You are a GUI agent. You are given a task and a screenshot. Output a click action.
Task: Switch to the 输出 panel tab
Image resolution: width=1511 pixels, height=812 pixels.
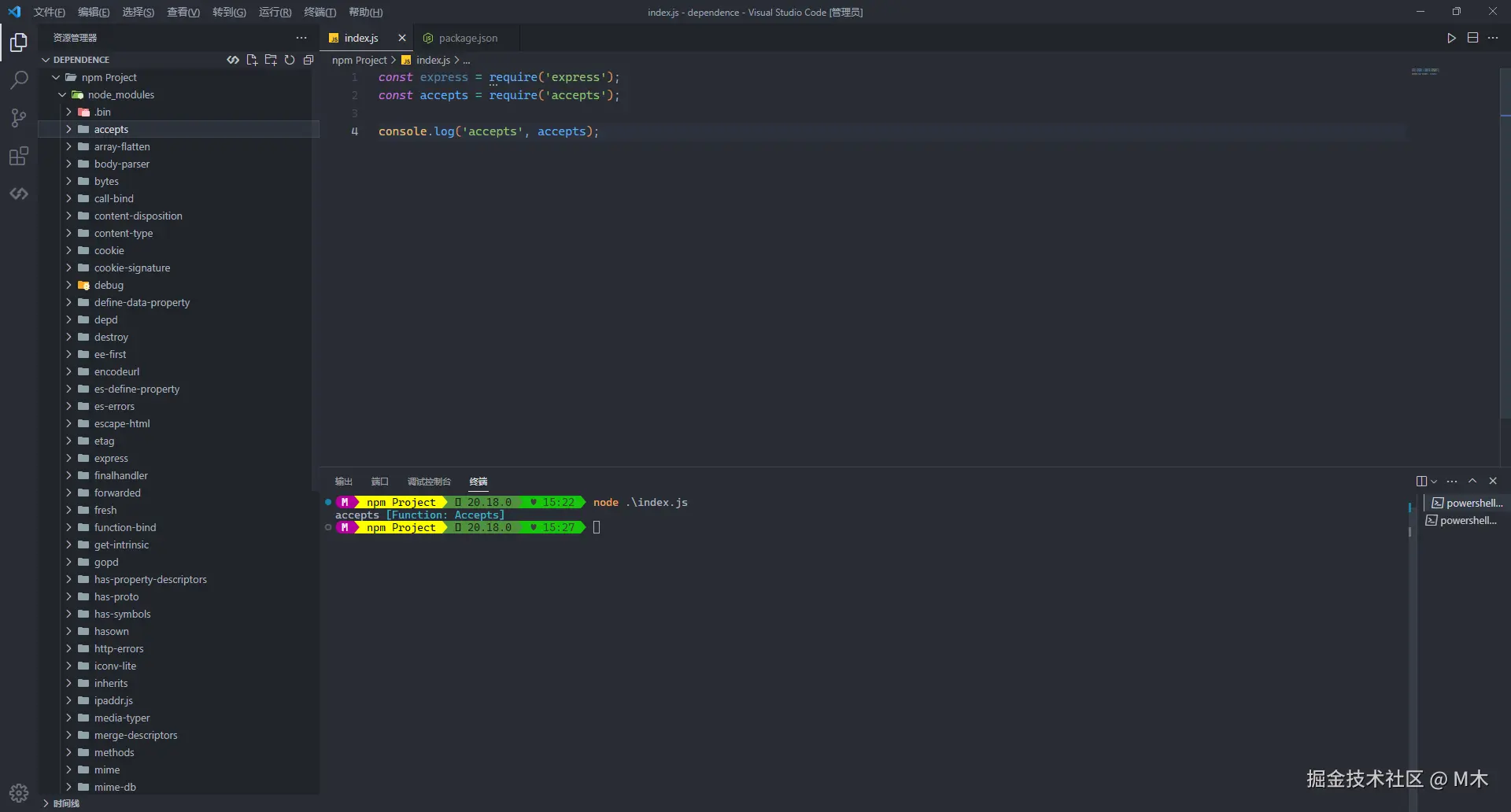click(x=343, y=482)
